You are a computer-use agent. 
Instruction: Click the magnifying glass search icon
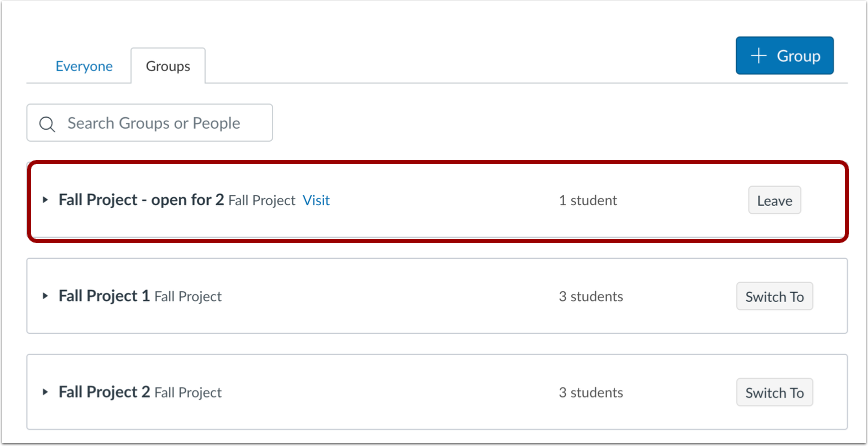(46, 124)
